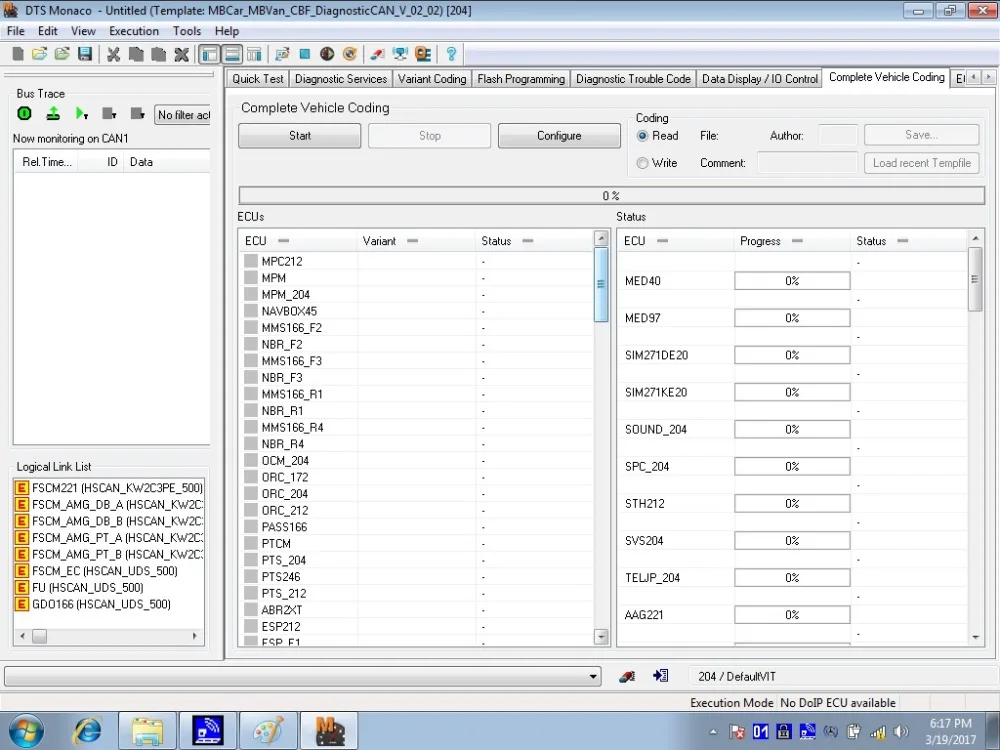Viewport: 1000px width, 750px height.
Task: Click the GDO166 logical link icon
Action: coord(22,604)
